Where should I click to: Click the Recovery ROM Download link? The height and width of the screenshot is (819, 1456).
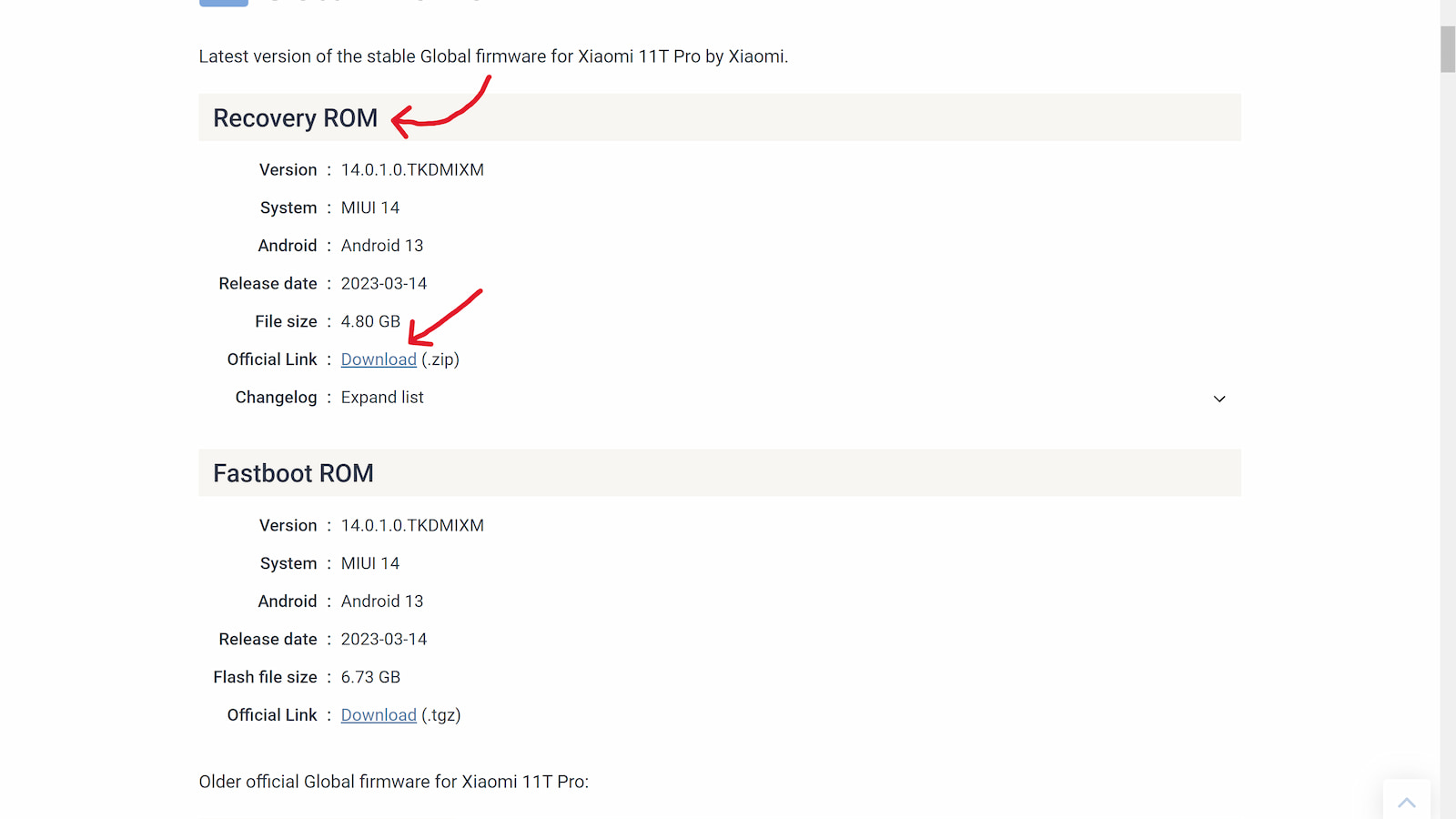(379, 359)
